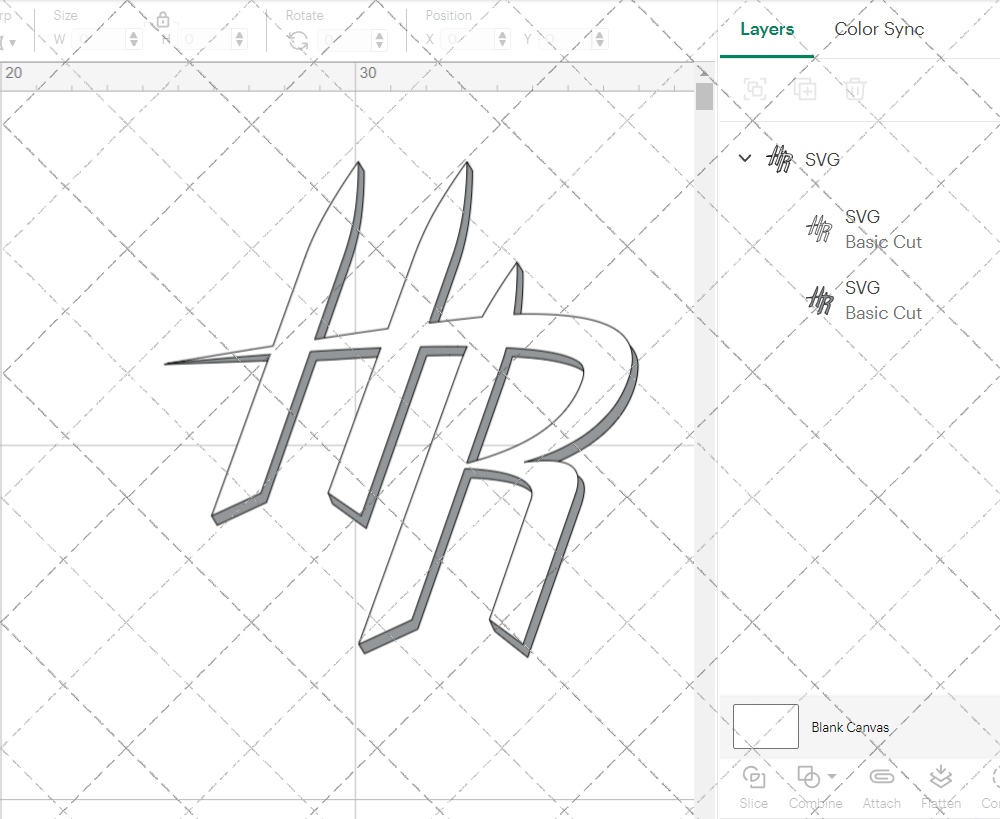Viewport: 1000px width, 819px height.
Task: Click the Position X input field
Action: click(468, 40)
